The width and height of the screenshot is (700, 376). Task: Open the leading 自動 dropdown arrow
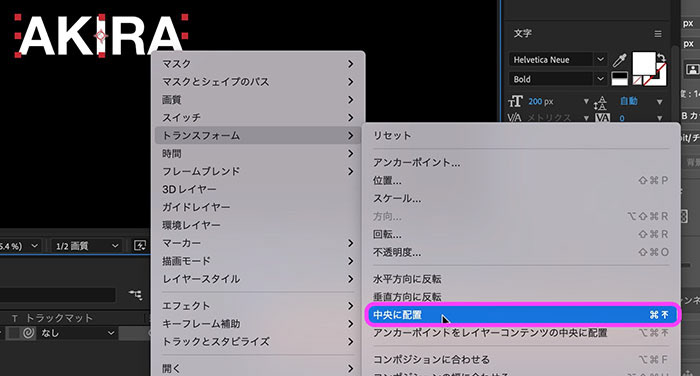click(x=659, y=102)
